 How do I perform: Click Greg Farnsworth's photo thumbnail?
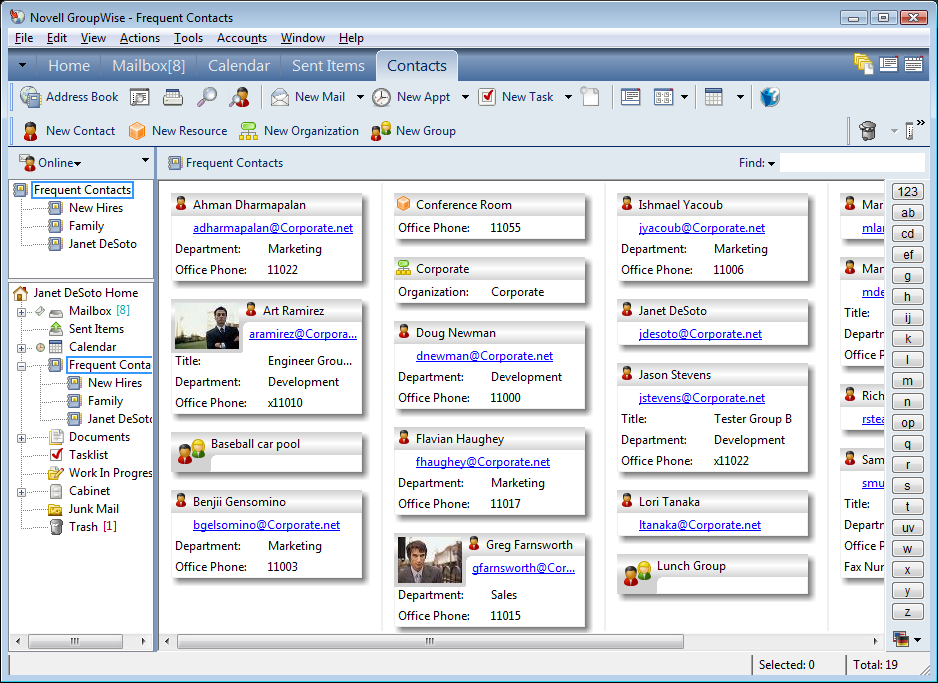point(430,560)
